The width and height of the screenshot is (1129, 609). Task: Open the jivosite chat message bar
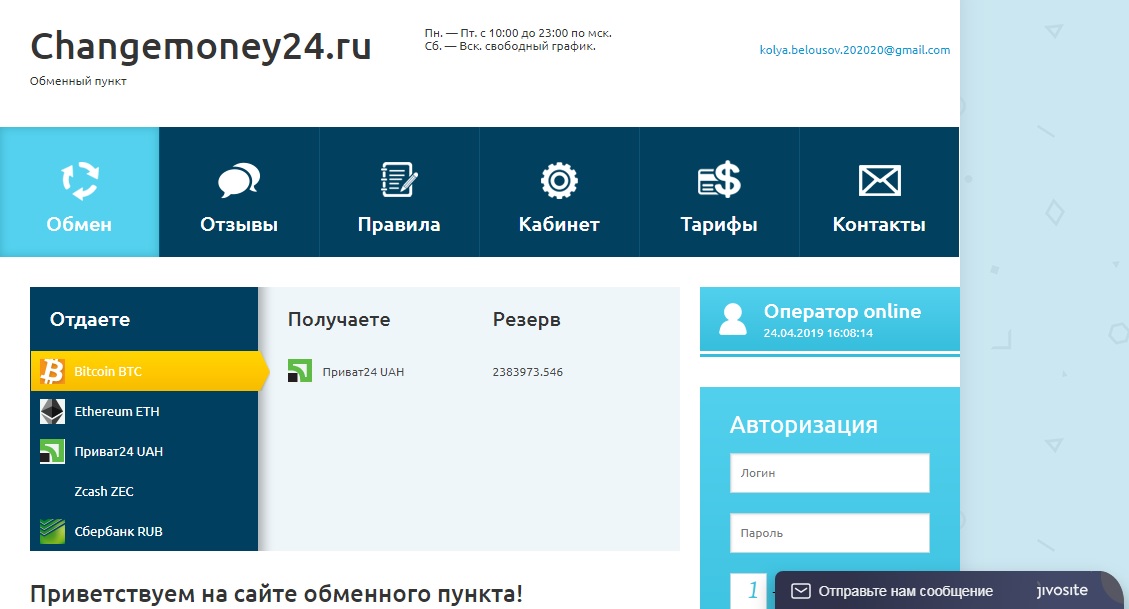point(905,590)
